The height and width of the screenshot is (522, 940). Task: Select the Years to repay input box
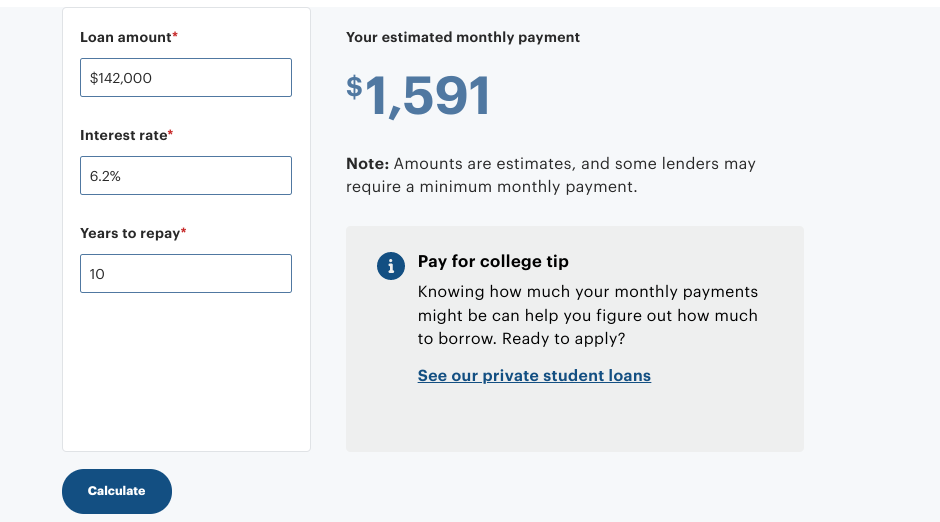[x=186, y=274]
